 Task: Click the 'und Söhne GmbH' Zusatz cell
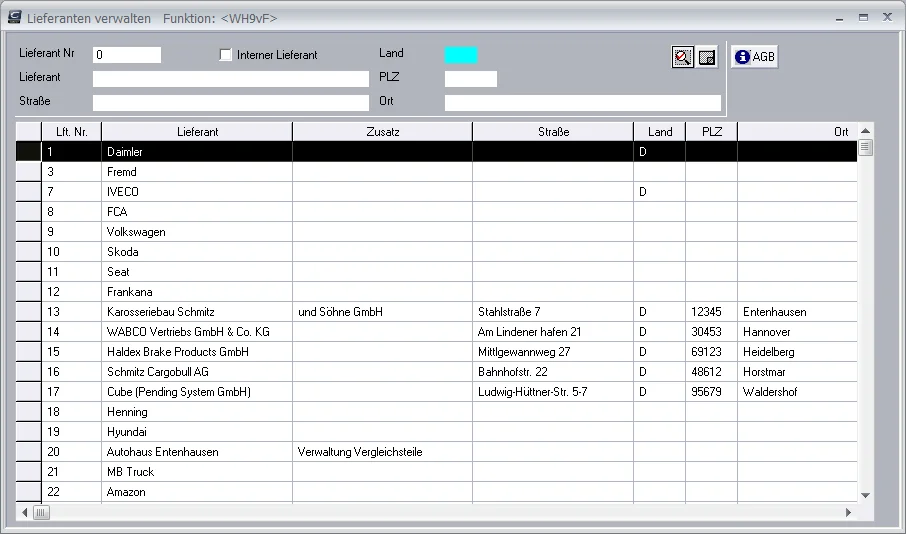pos(383,312)
